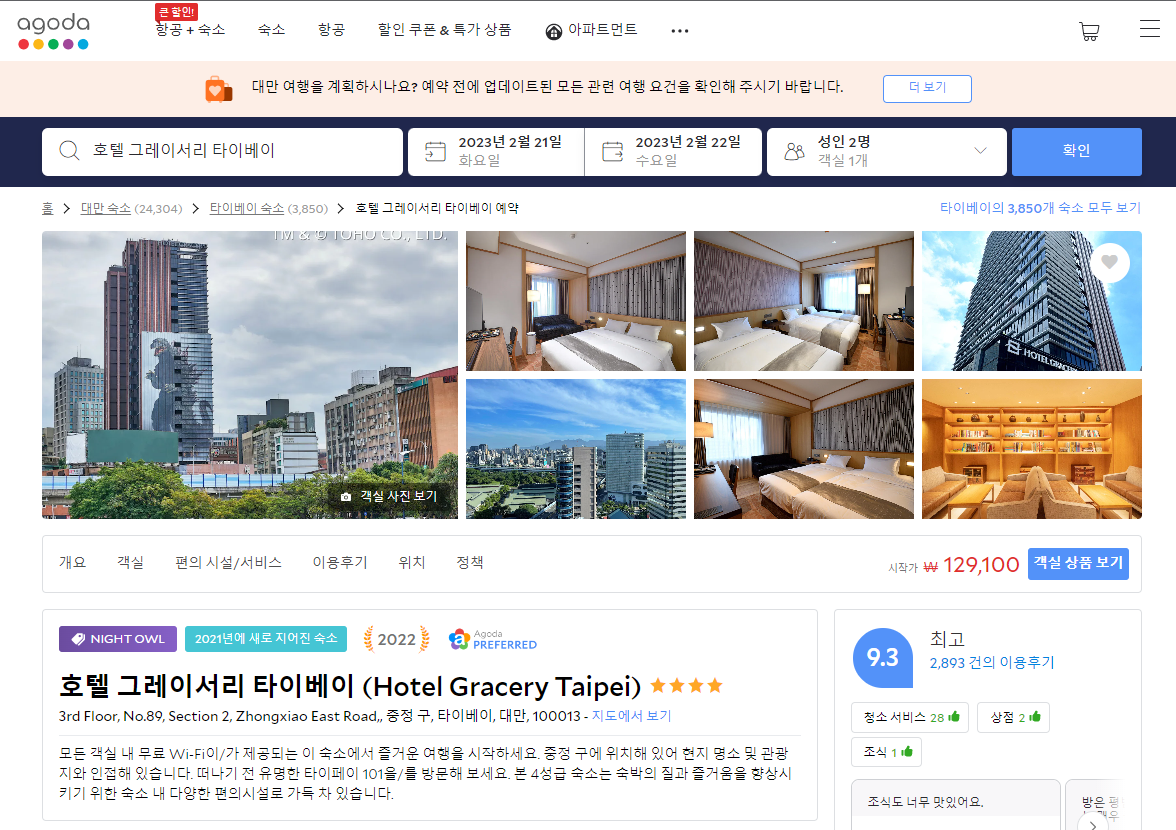Click the 2021년에 새로 지어진 숙소 badge

tap(266, 639)
